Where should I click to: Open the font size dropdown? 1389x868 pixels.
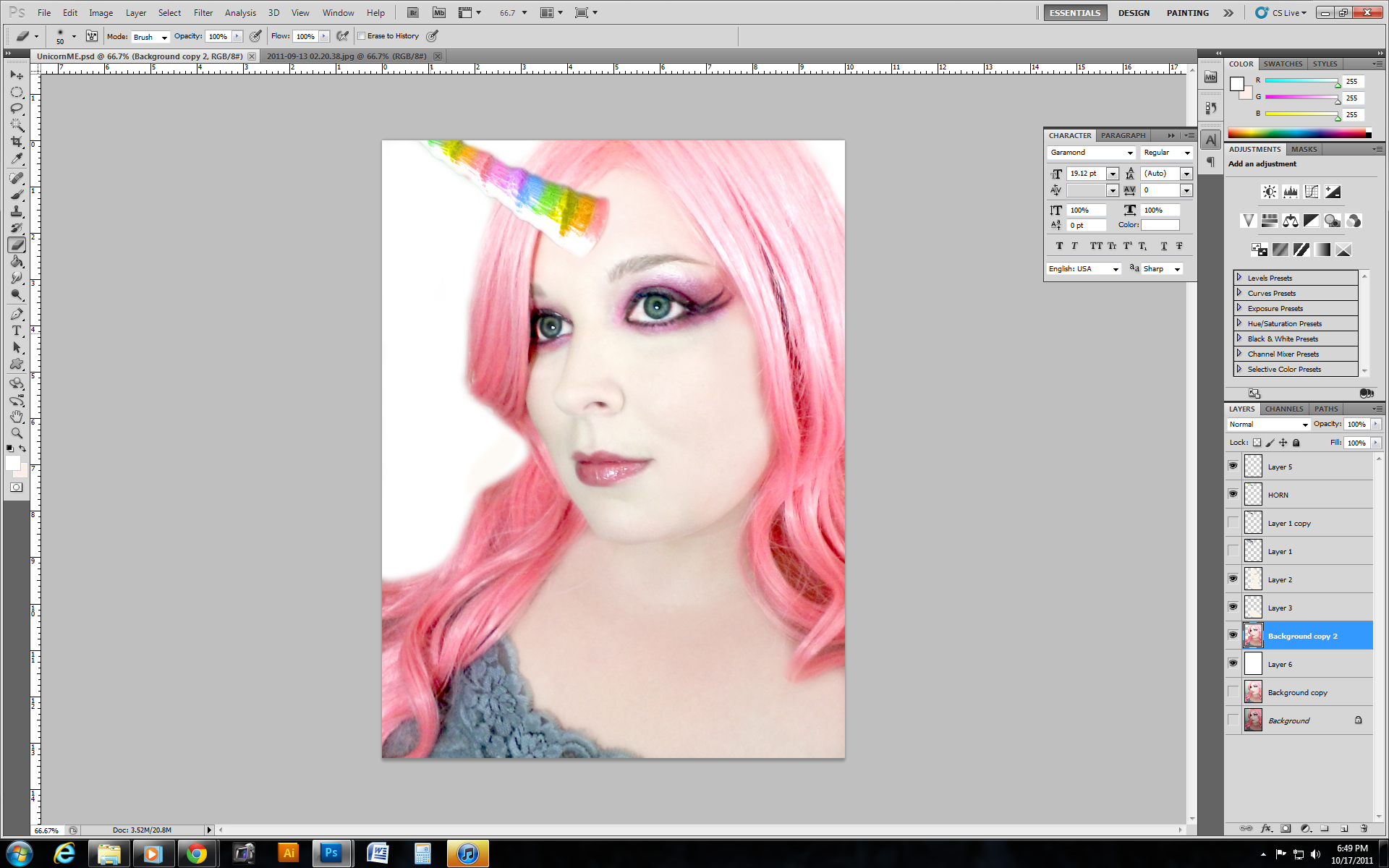pos(1113,174)
